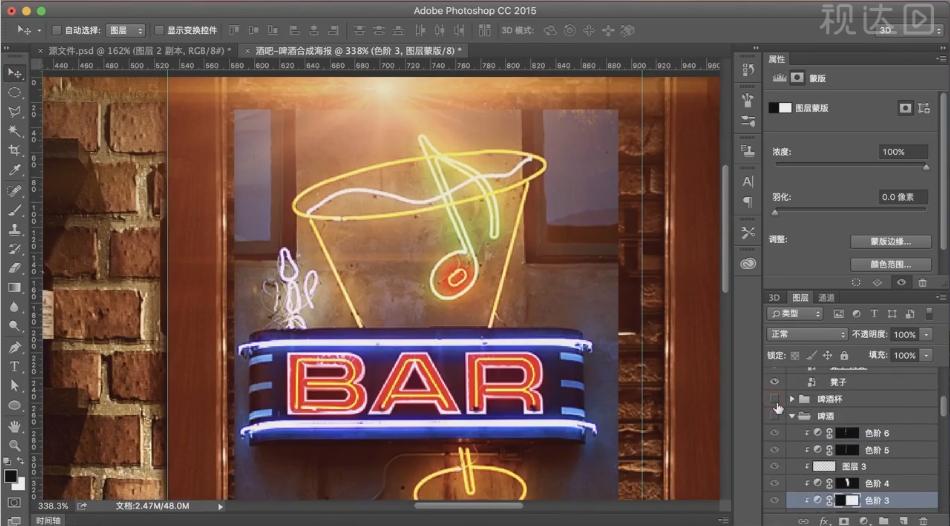The height and width of the screenshot is (526, 950).
Task: Switch to the 通道 channels tab
Action: click(x=826, y=298)
